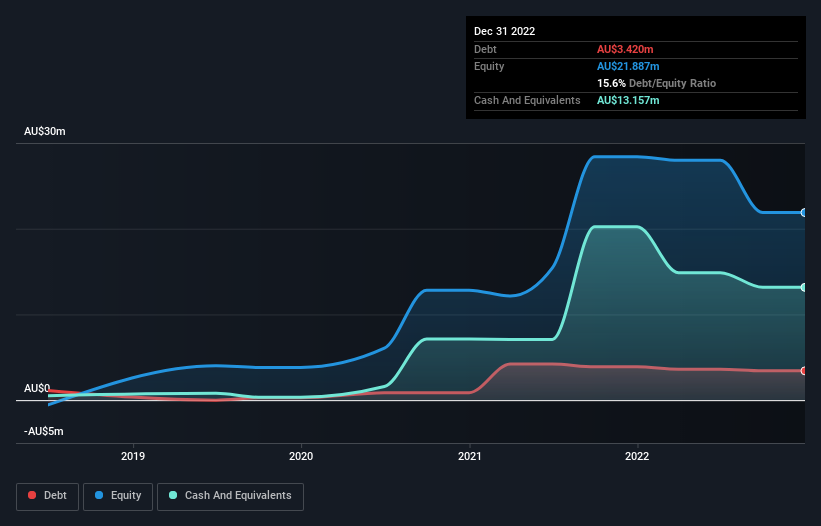Click the 2021 axis label
The image size is (821, 526).
pyautogui.click(x=470, y=456)
